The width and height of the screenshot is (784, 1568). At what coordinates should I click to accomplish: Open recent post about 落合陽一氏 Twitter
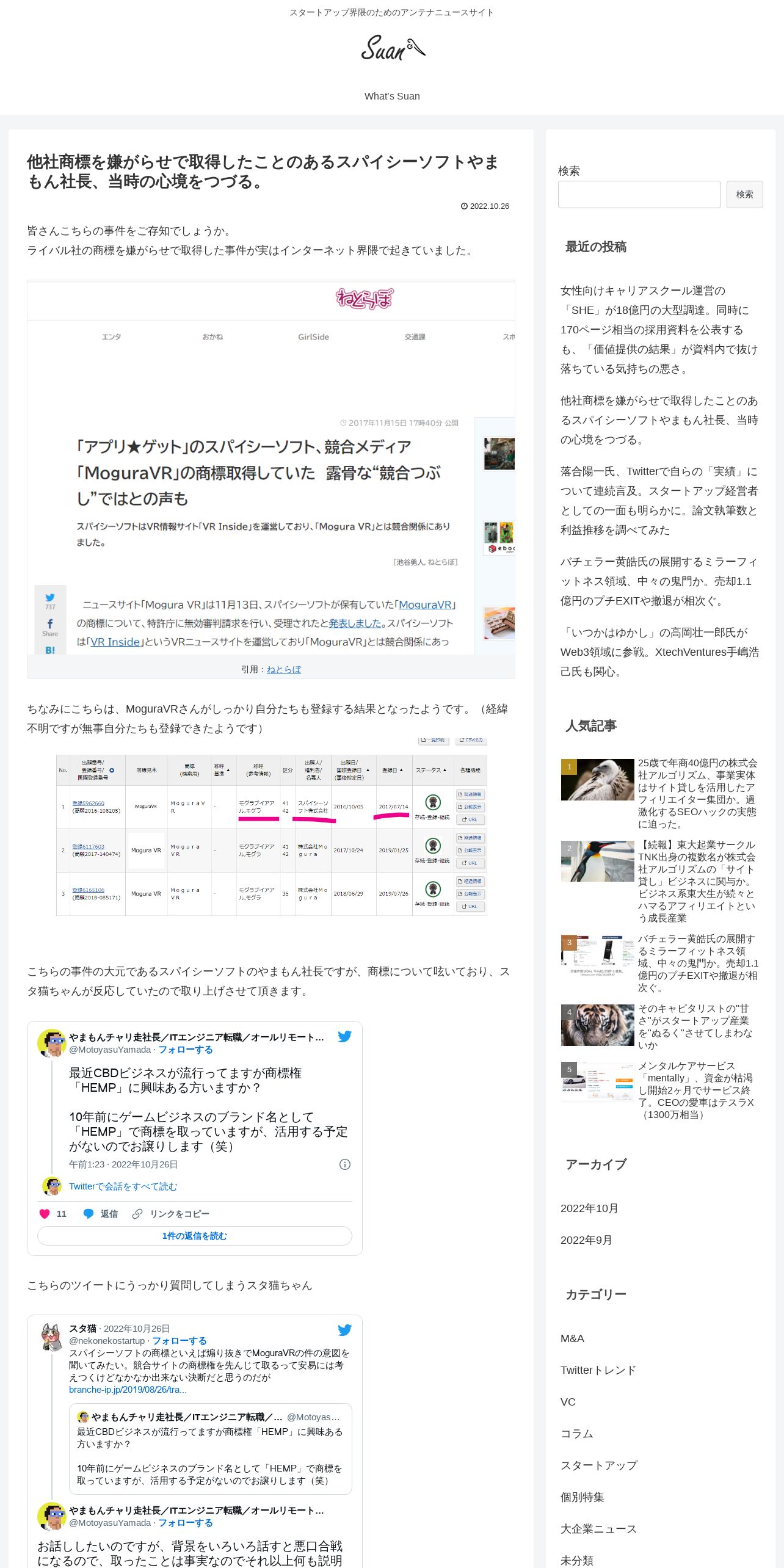[659, 501]
